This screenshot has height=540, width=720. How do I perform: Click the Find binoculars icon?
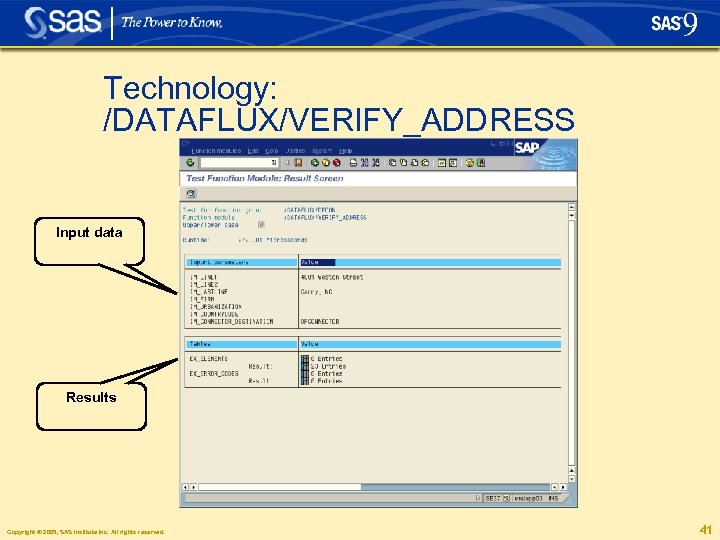point(365,163)
